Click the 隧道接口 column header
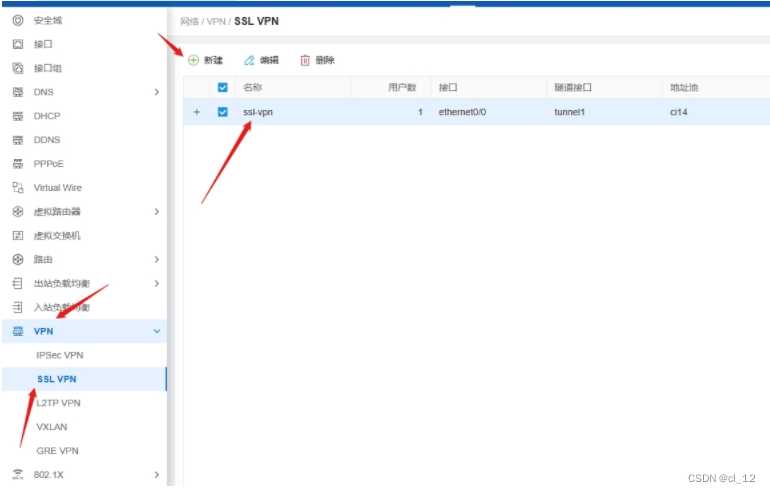The width and height of the screenshot is (770, 493). pyautogui.click(x=573, y=87)
